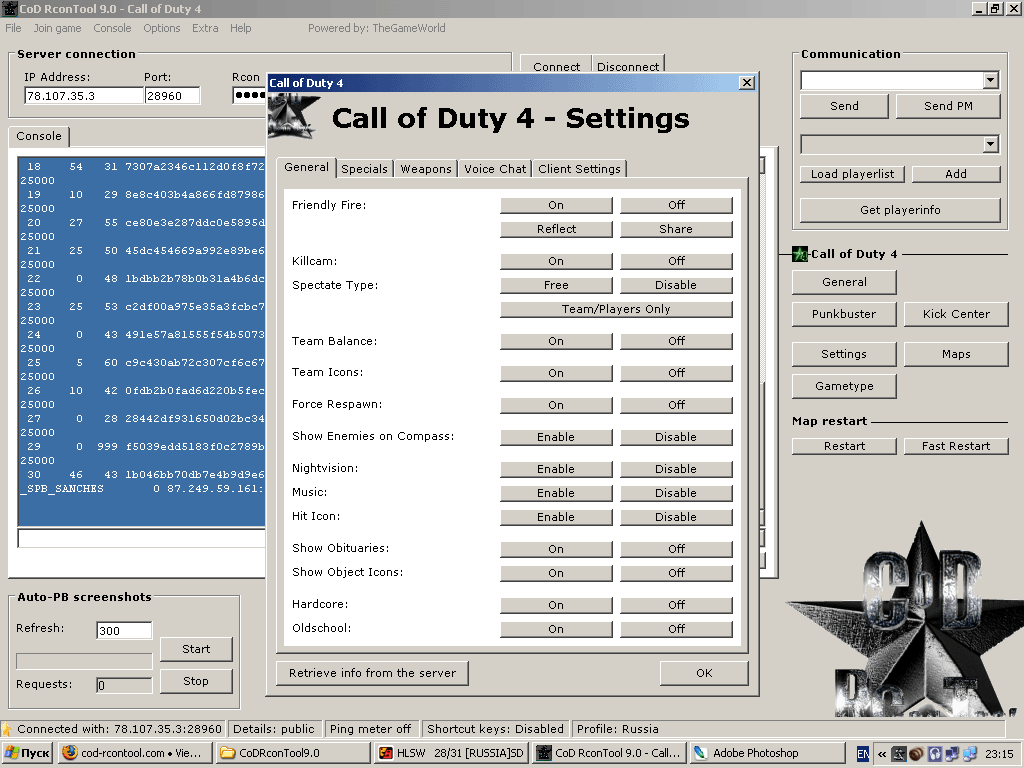Select the General tab in the Settings dialog
The width and height of the screenshot is (1024, 768).
click(306, 167)
